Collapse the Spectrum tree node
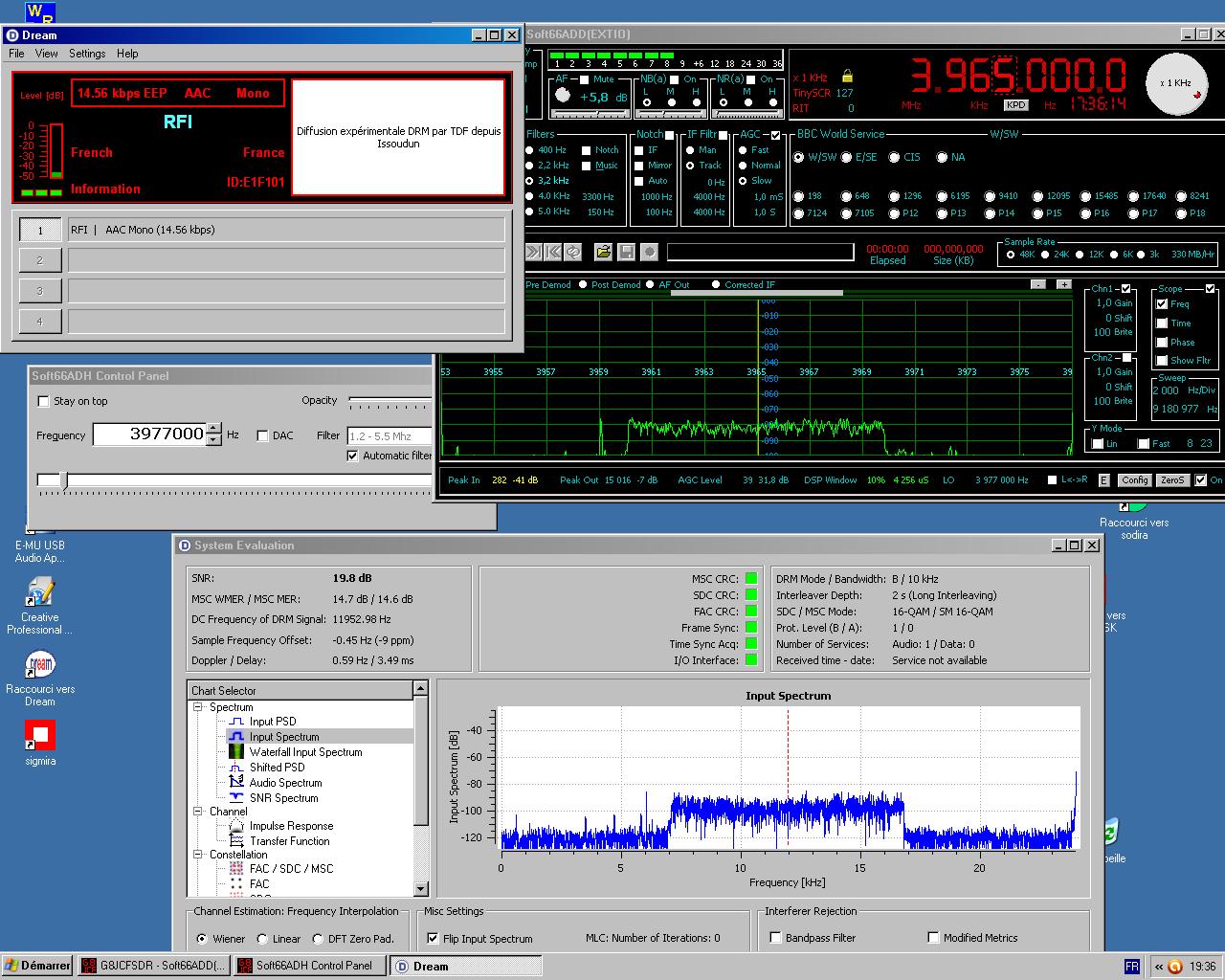Viewport: 1225px width, 980px height. 198,707
